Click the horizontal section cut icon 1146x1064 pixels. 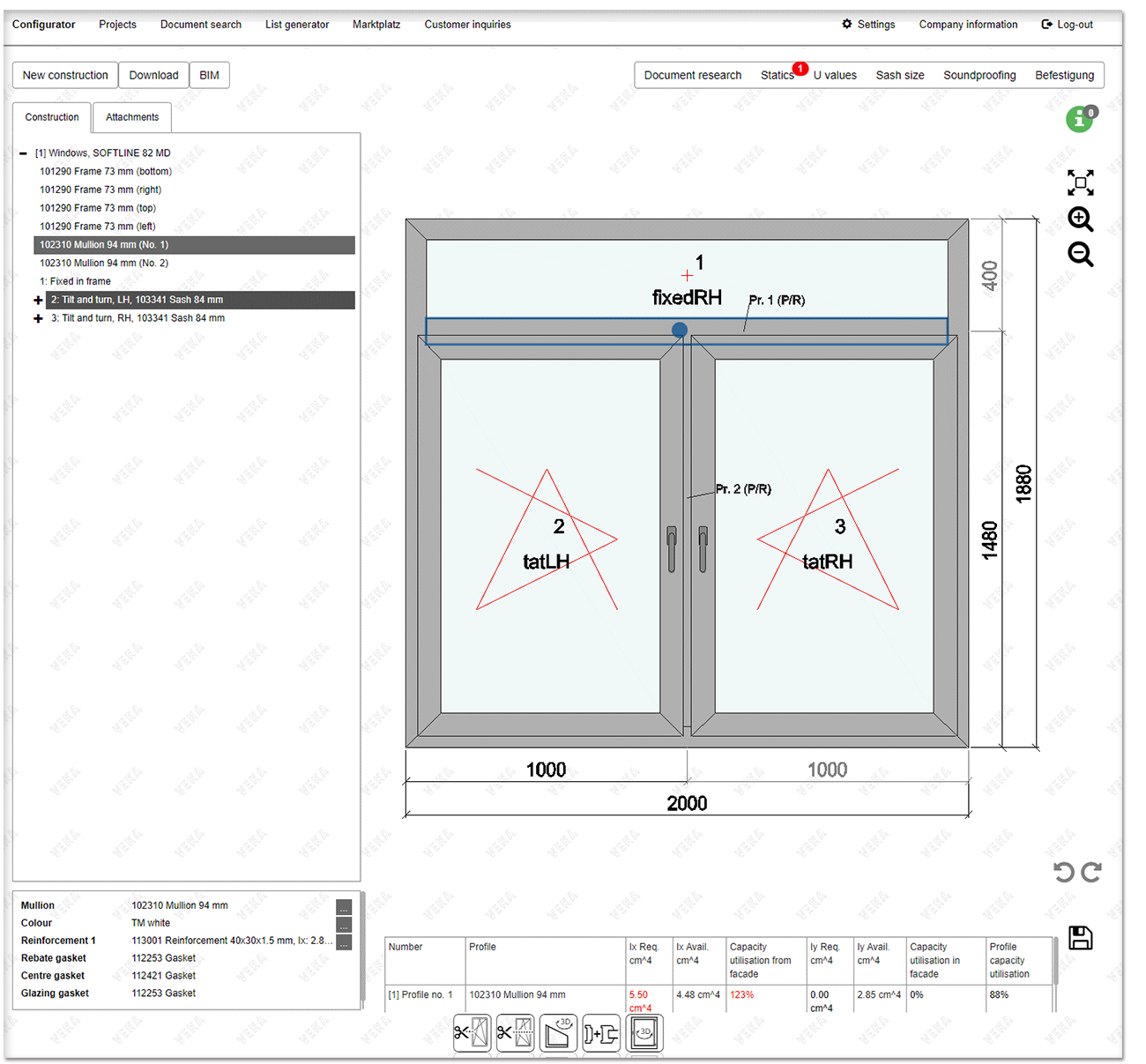[515, 1032]
